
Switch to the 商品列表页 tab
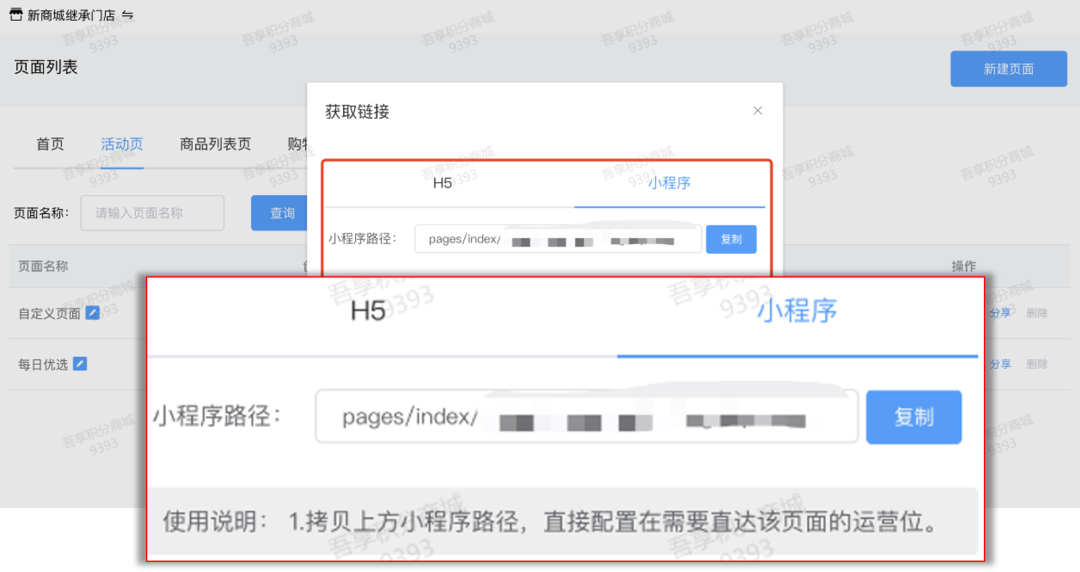[215, 144]
